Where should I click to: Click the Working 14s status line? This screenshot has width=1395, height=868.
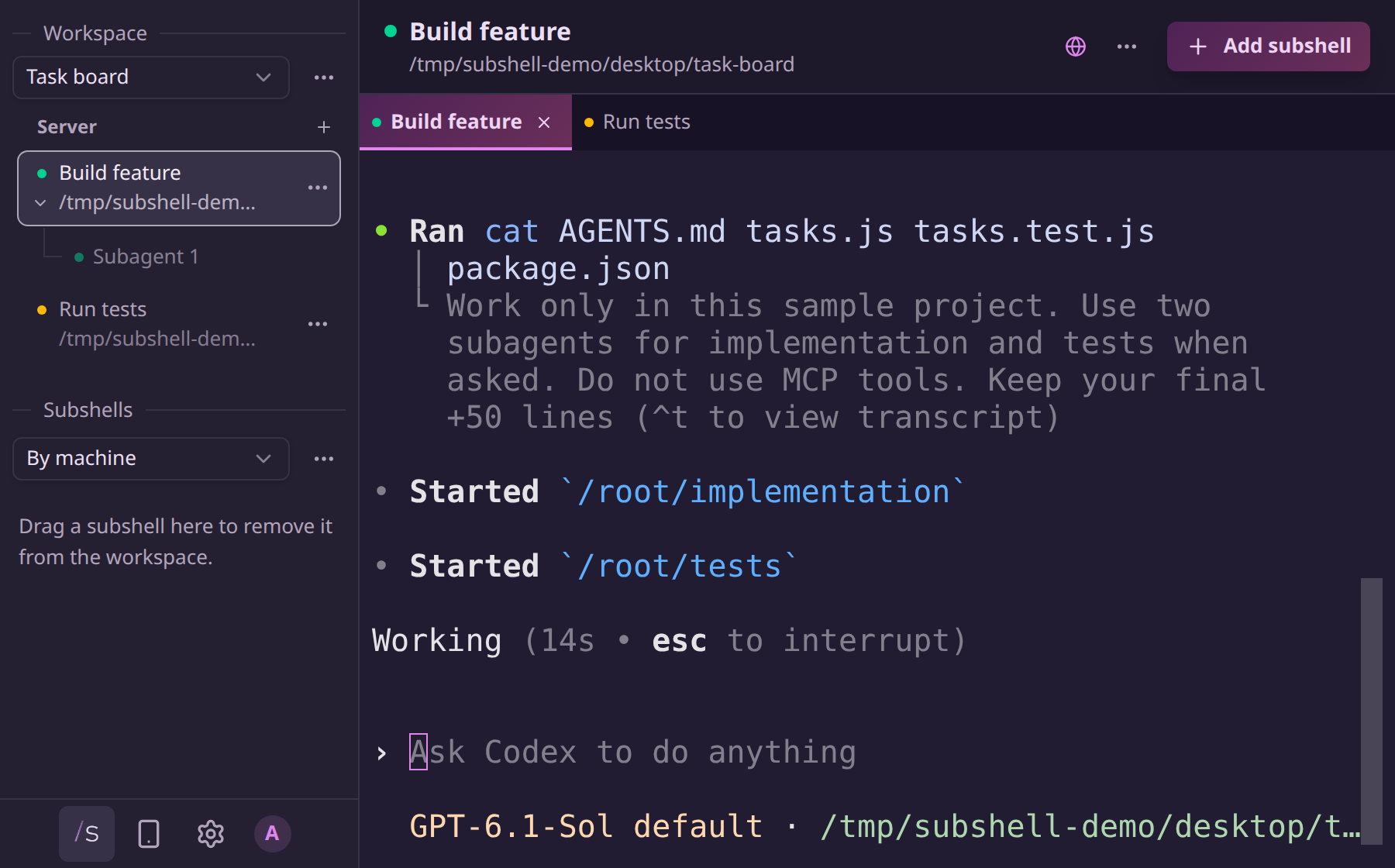tap(669, 641)
